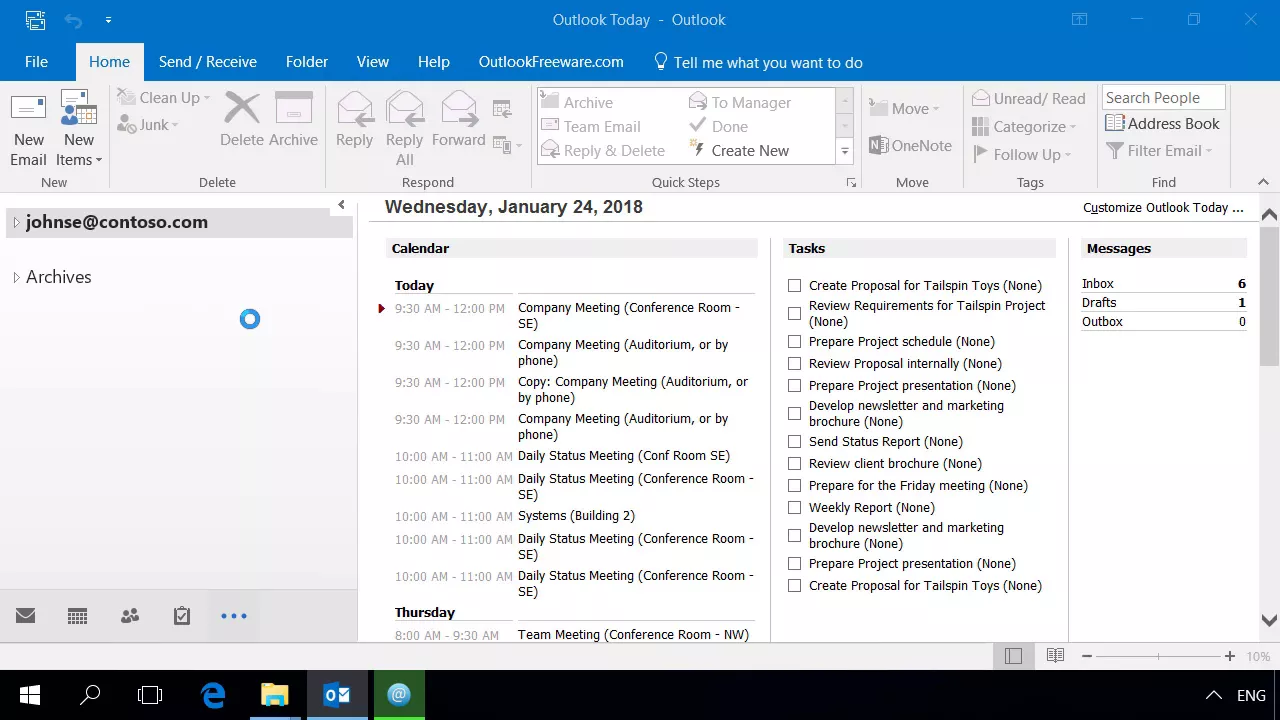Screen dimensions: 1280x720
Task: Open People view in navigation bar
Action: (x=130, y=616)
